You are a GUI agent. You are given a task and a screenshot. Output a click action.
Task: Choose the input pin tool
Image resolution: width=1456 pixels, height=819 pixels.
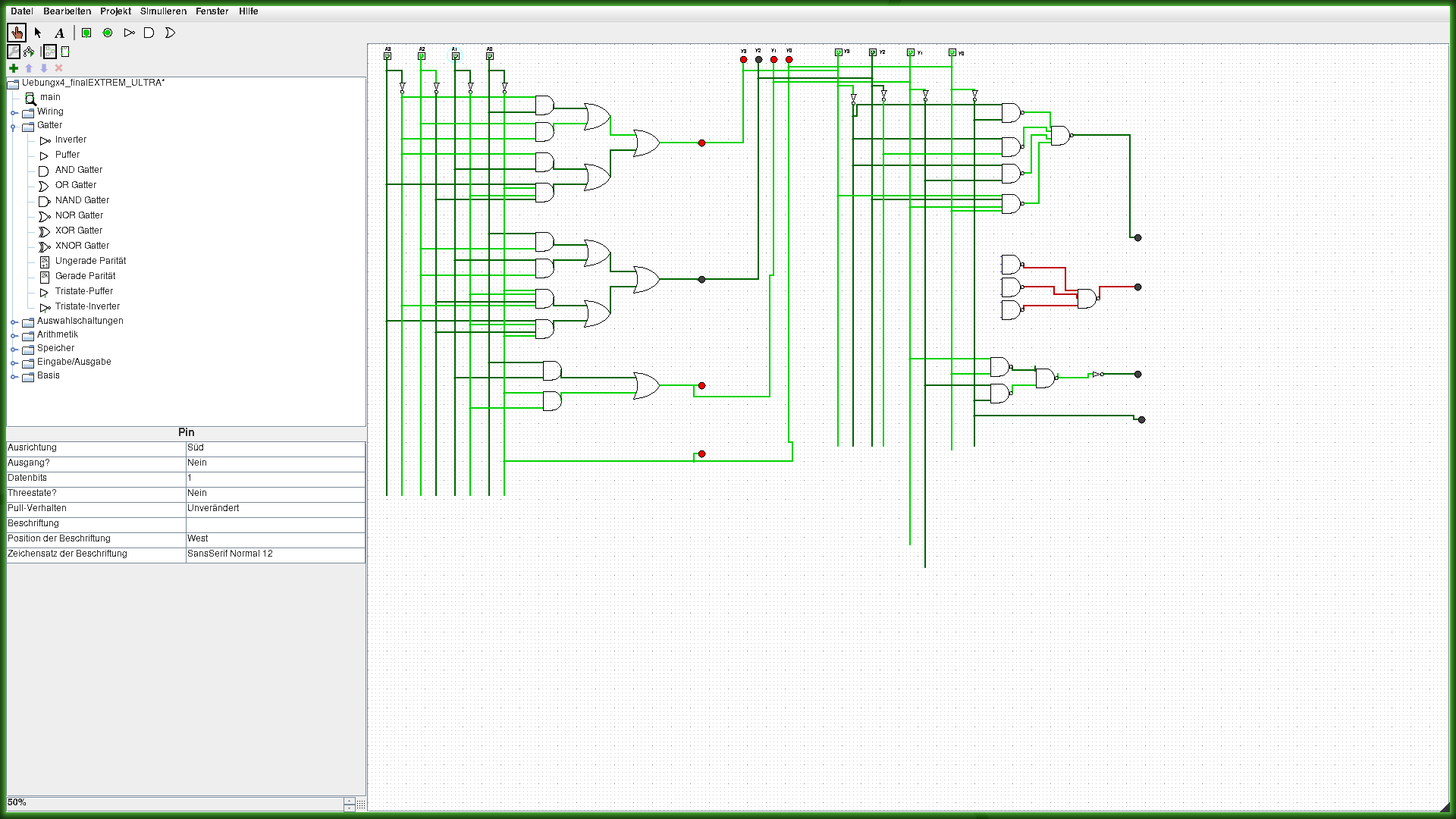[86, 33]
